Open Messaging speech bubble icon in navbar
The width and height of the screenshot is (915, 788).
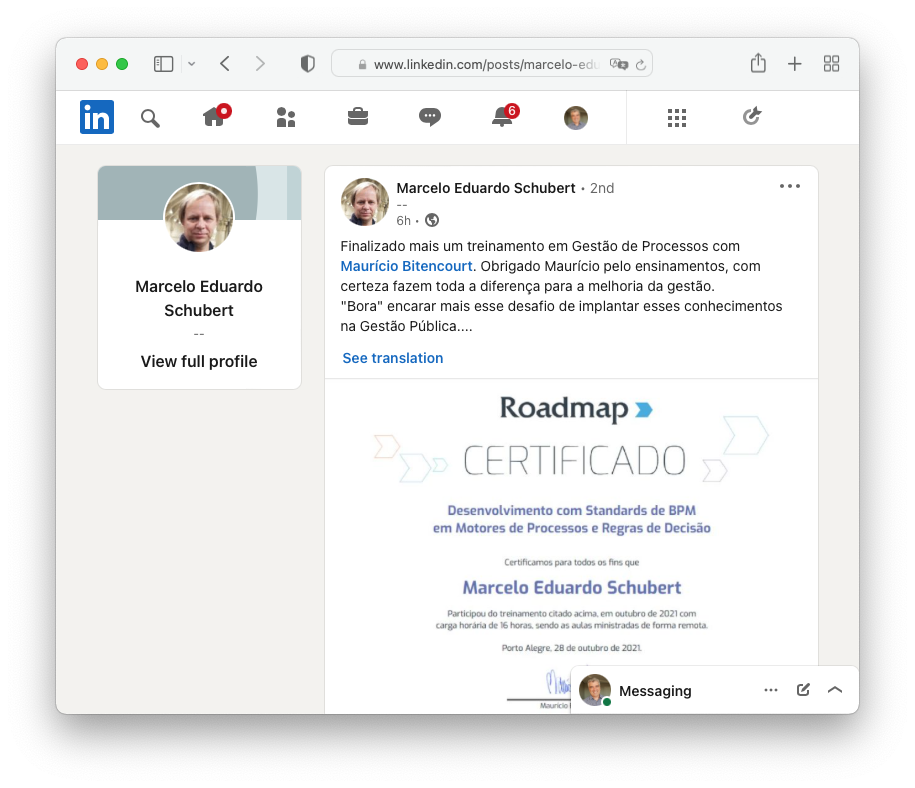[430, 117]
